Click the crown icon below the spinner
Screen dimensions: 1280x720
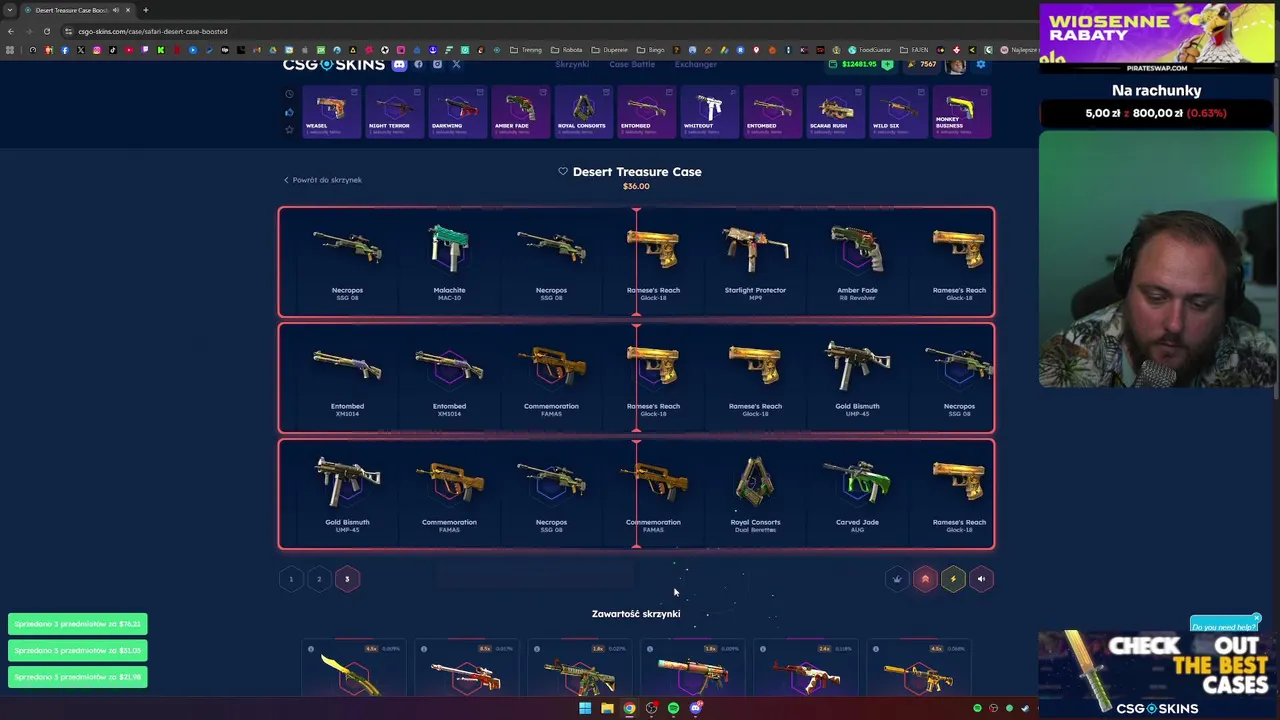point(897,579)
